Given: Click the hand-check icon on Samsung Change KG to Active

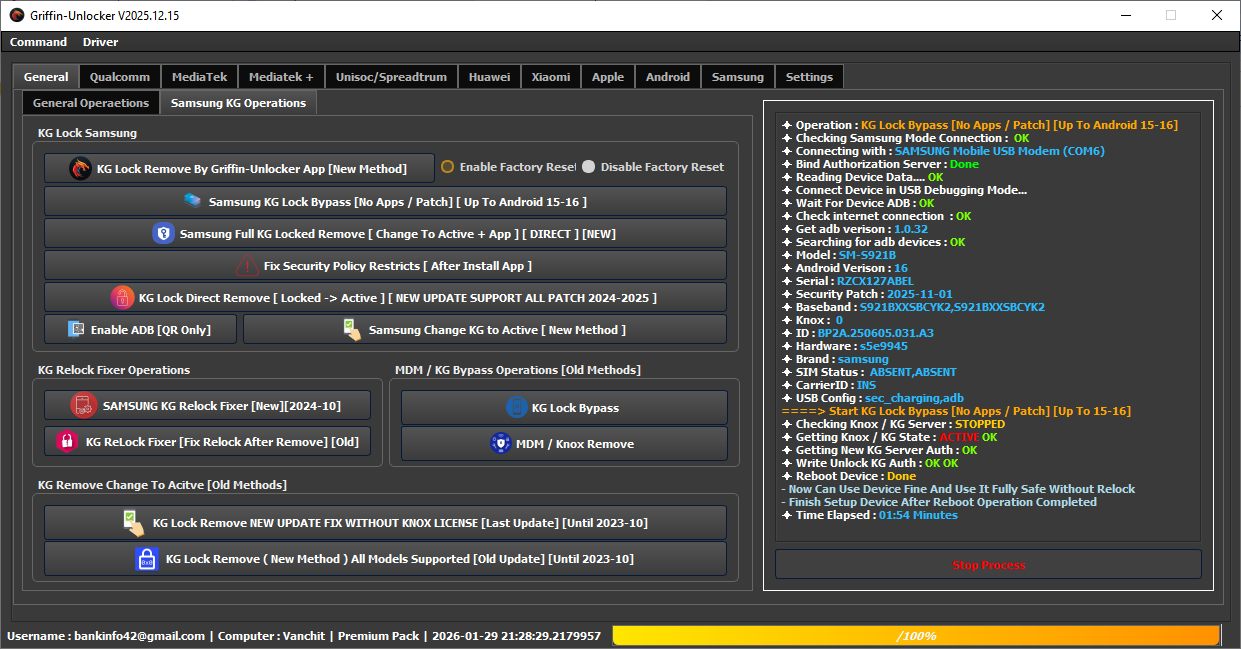Looking at the screenshot, I should coord(352,330).
